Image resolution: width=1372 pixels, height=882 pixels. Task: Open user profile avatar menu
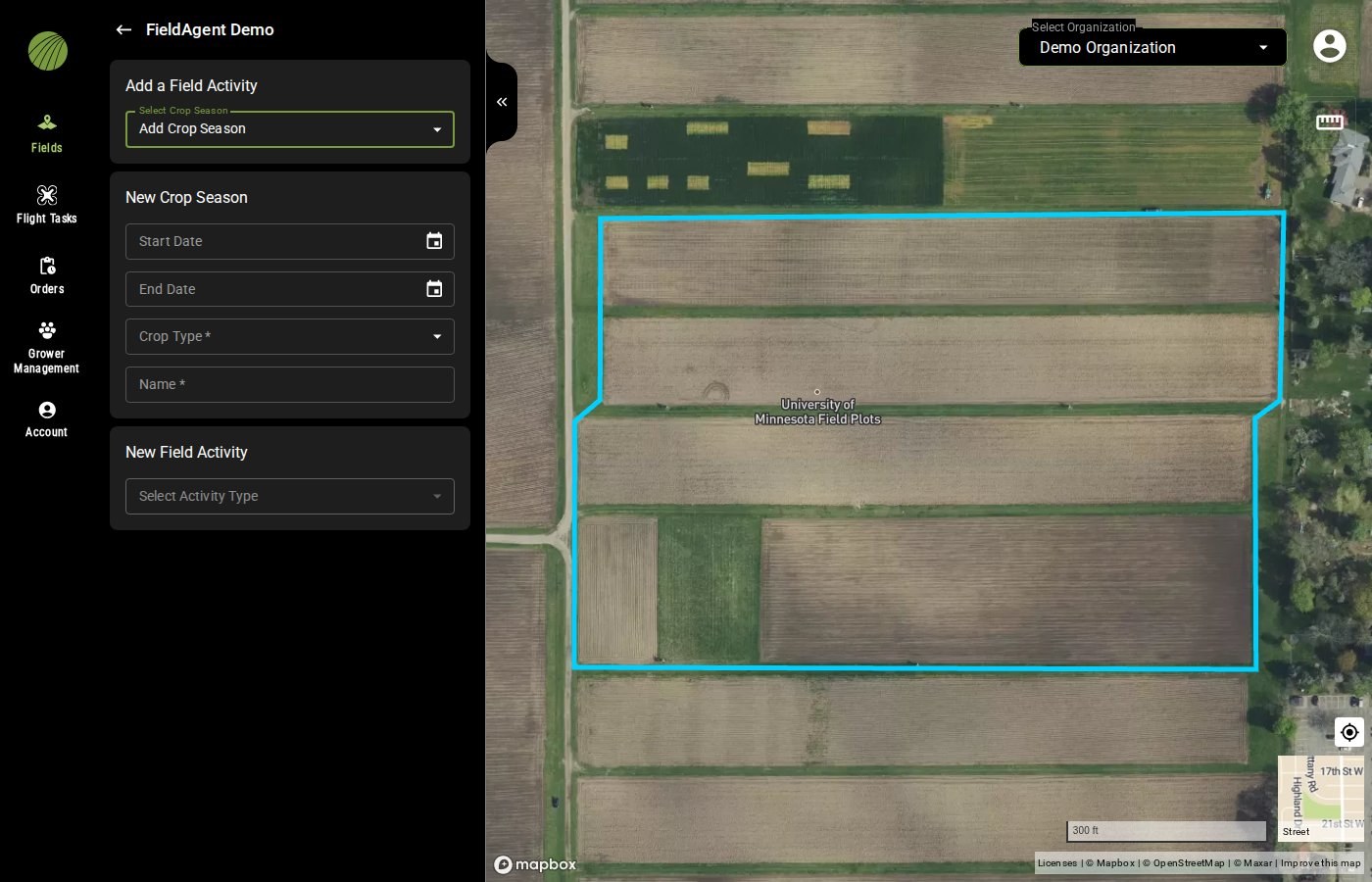[x=1330, y=45]
